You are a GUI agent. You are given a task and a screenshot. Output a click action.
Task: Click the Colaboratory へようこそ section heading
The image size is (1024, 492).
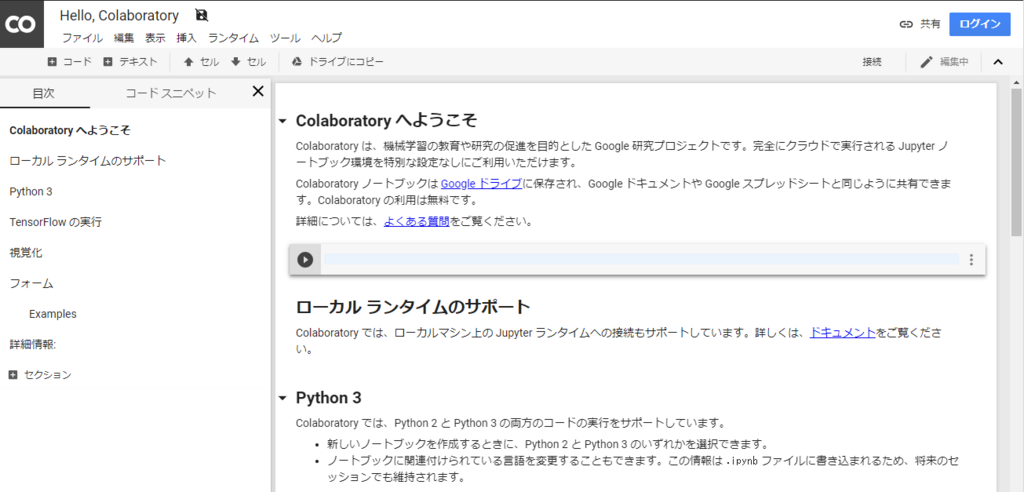387,121
